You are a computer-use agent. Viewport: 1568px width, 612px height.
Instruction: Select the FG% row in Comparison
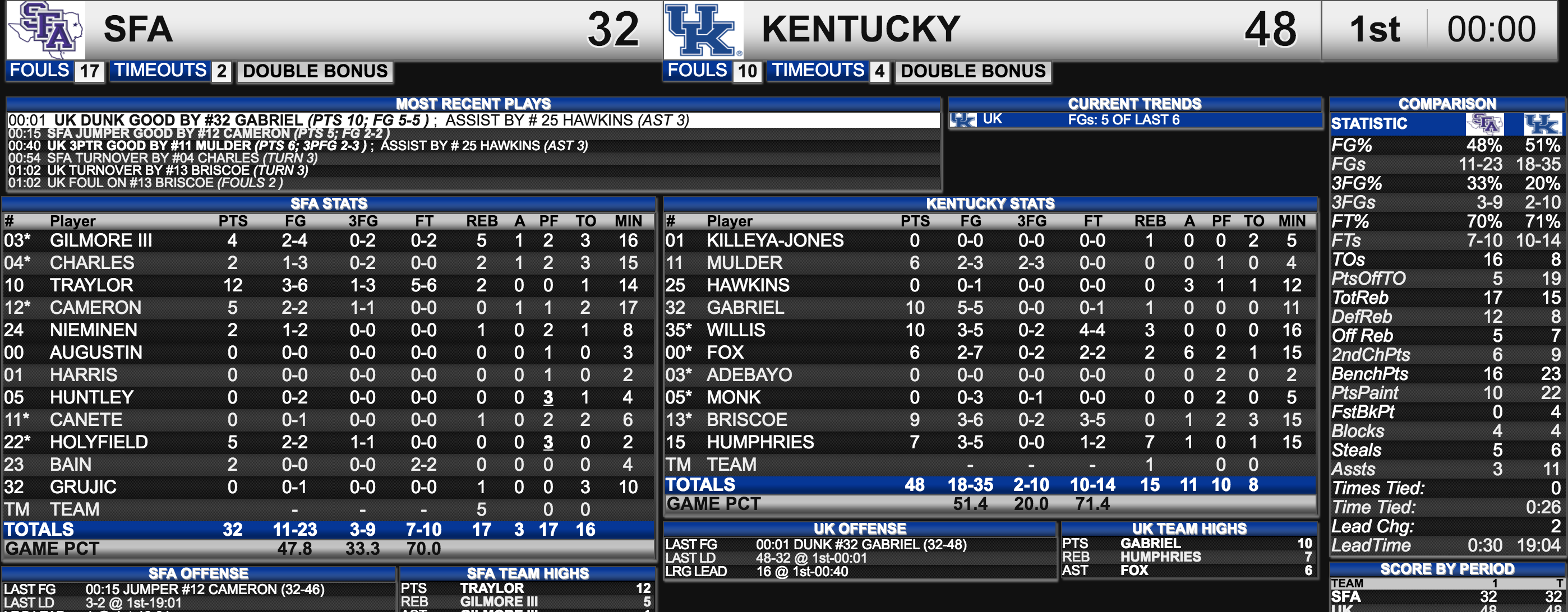[x=1446, y=145]
